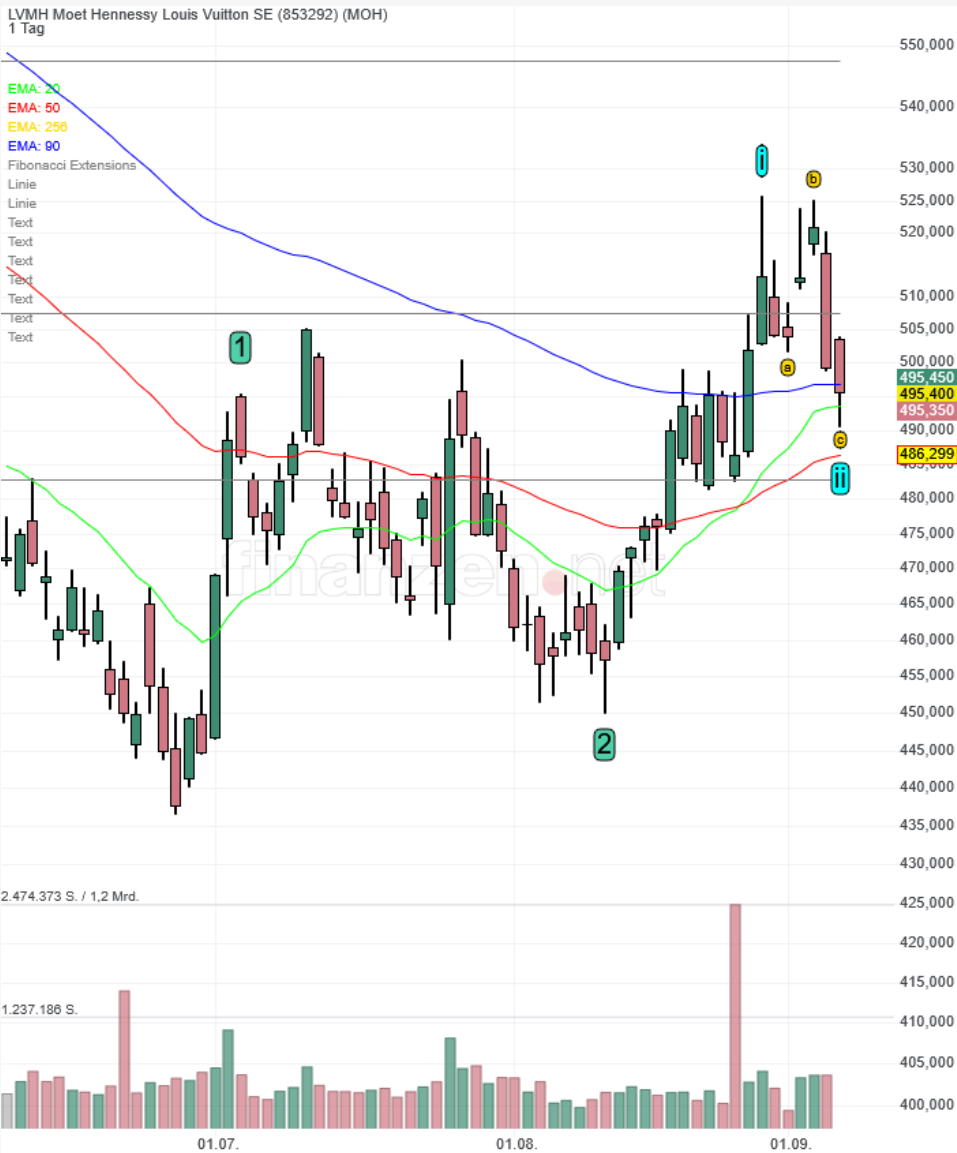957x1153 pixels.
Task: Toggle the EMA: 20 legend entry
Action: 33,89
